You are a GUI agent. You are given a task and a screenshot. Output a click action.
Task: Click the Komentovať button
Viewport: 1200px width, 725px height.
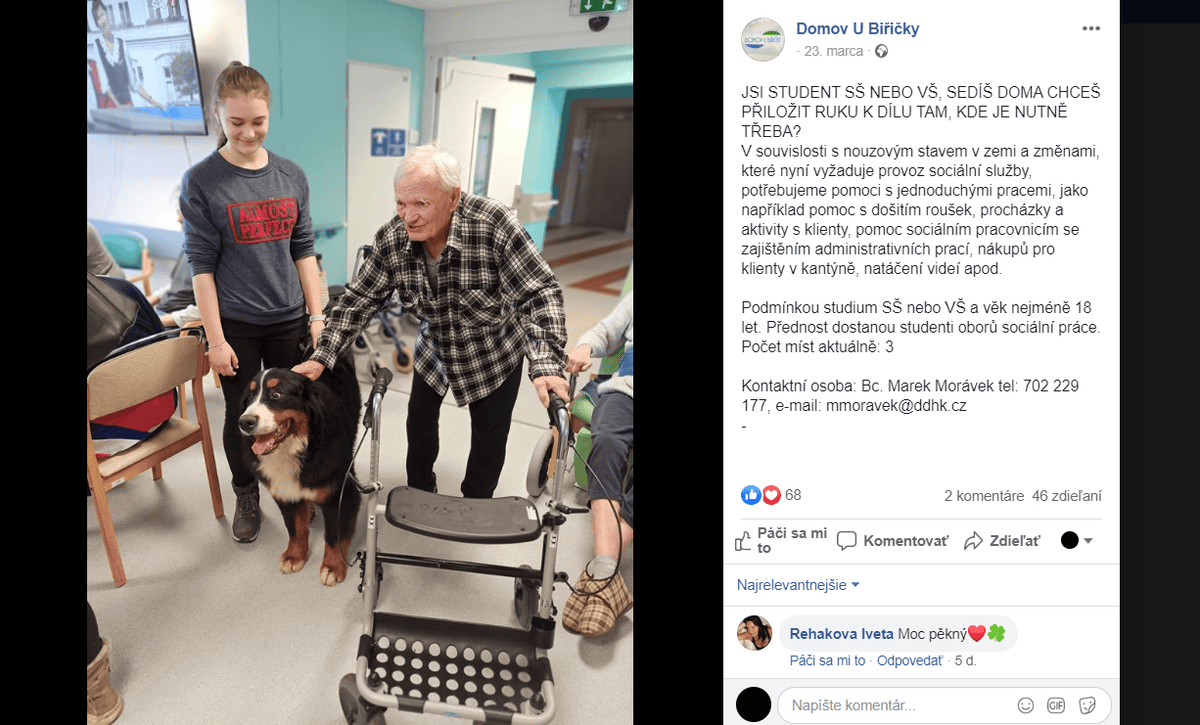(892, 541)
